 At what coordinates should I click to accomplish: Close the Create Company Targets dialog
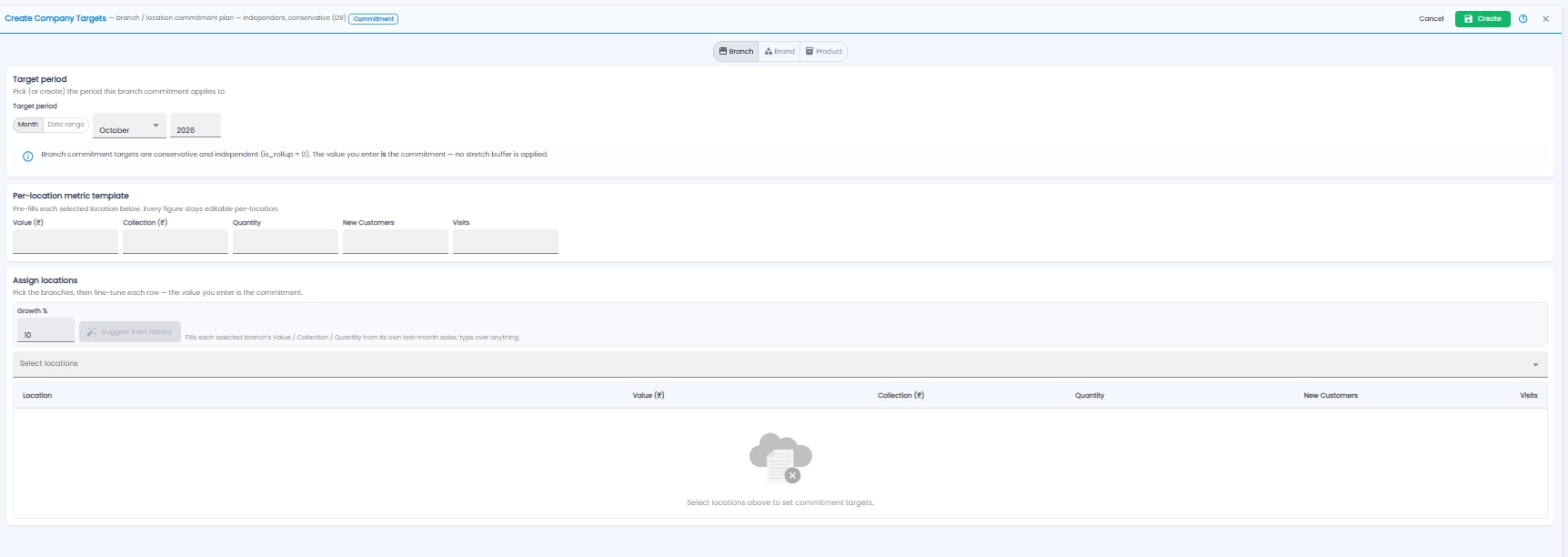[x=1545, y=18]
